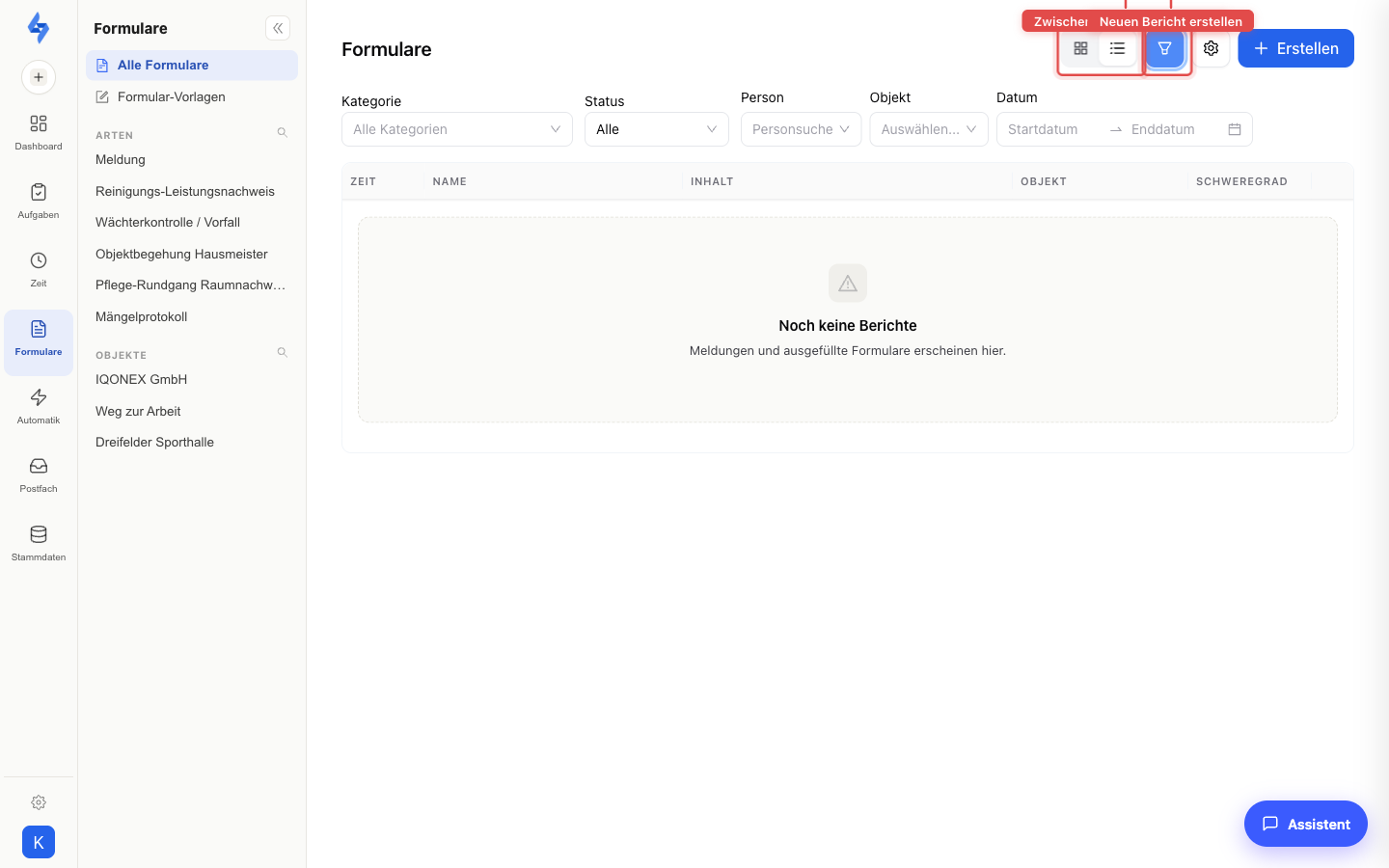
Task: Select Objektbegehung Hausmeister form type
Action: click(192, 254)
